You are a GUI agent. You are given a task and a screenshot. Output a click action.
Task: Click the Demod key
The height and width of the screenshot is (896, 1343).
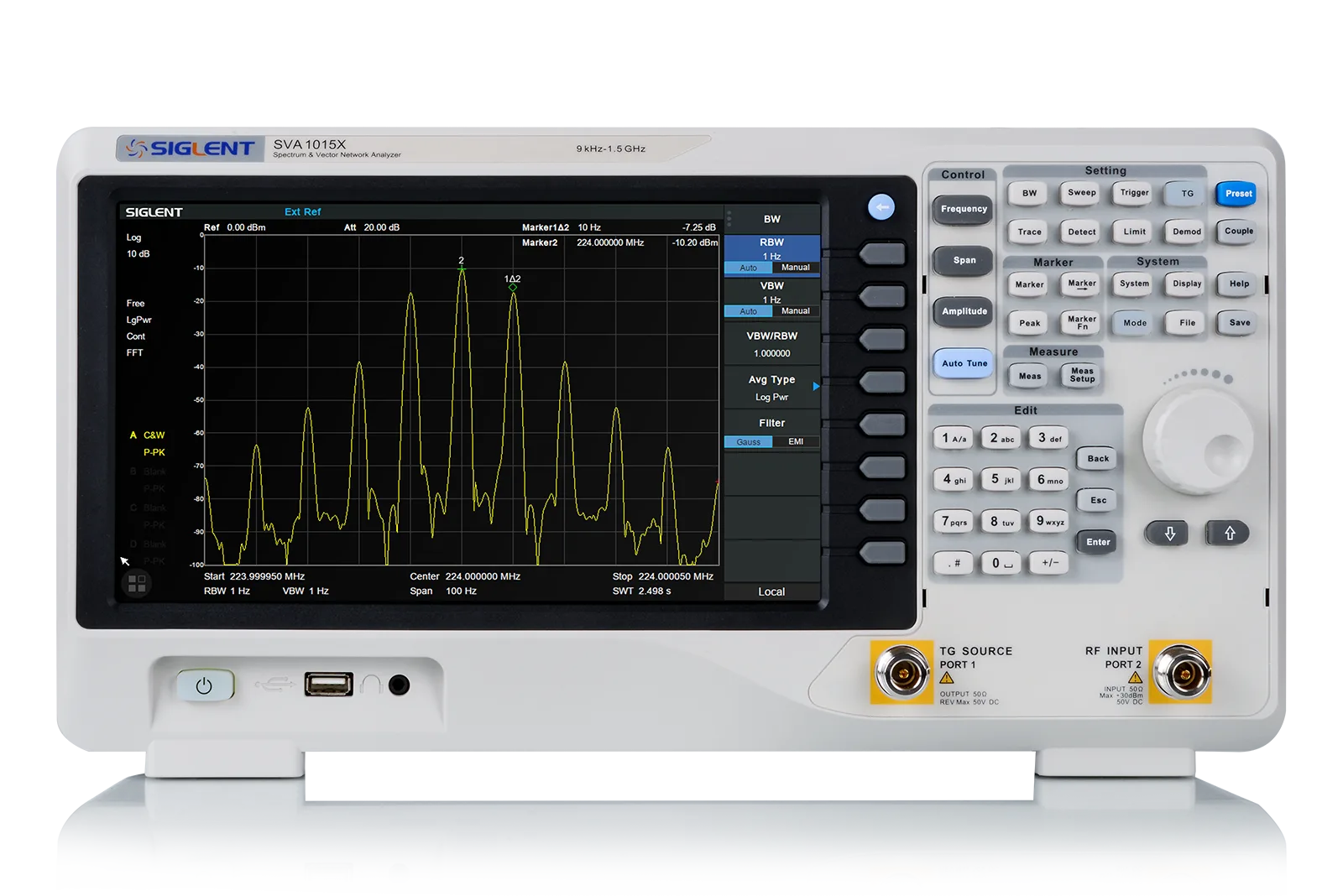1186,232
